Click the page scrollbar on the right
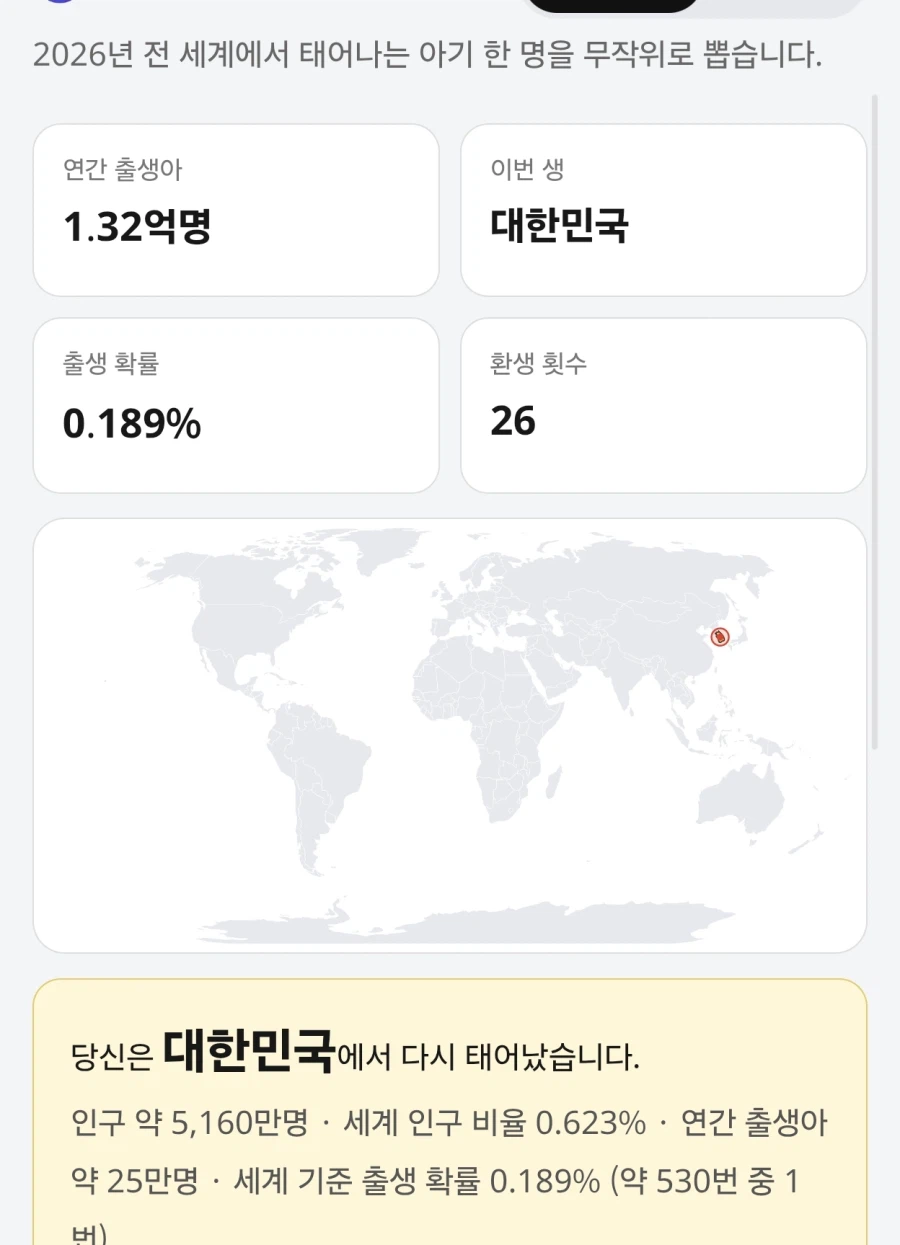Image resolution: width=900 pixels, height=1245 pixels. pos(875,420)
